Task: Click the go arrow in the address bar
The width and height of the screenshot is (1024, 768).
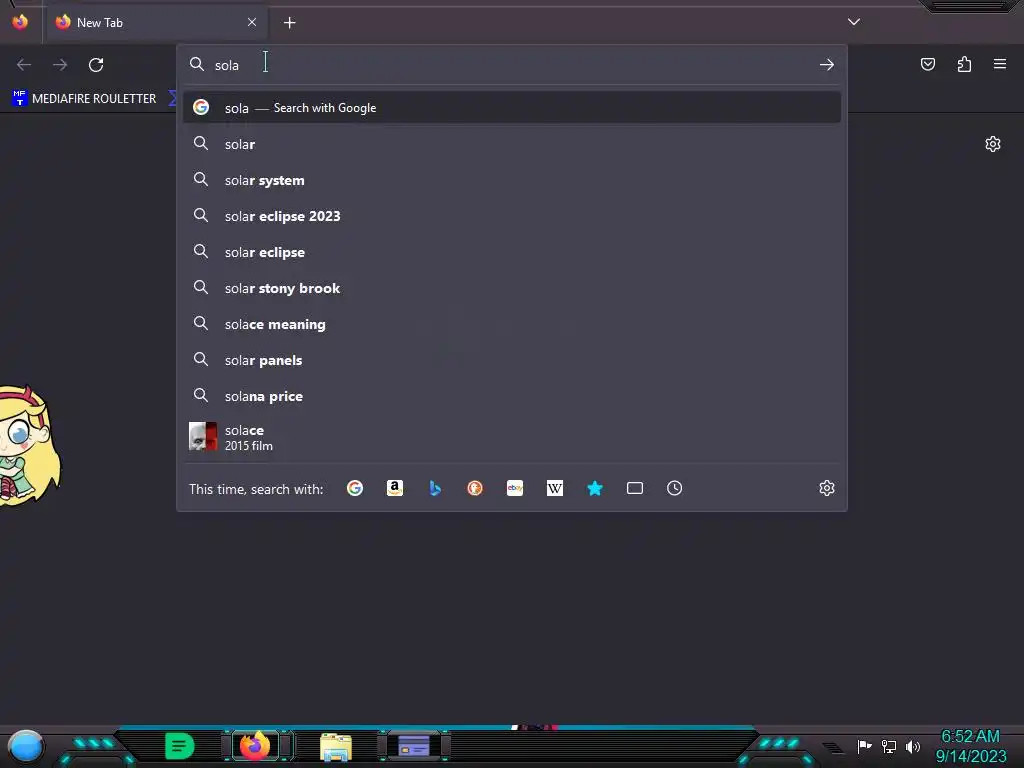Action: coord(827,65)
